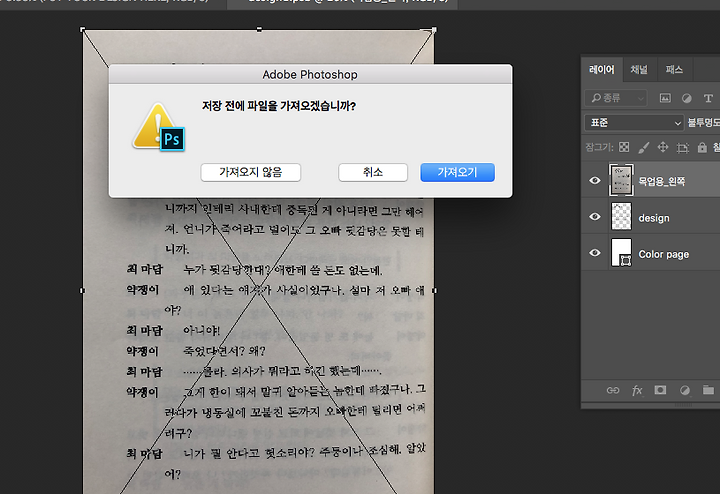Open the 표준 blend mode dropdown
The width and height of the screenshot is (720, 494).
634,123
